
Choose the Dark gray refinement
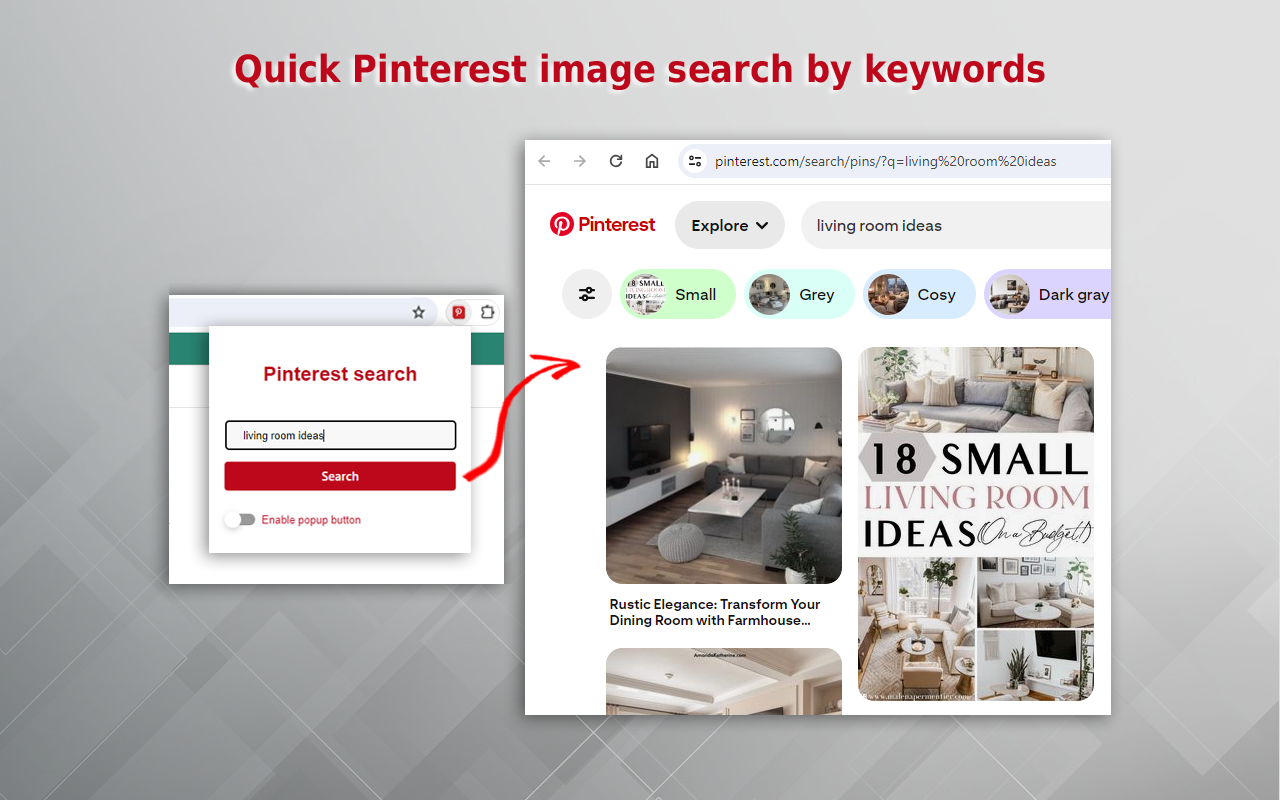tap(1048, 293)
